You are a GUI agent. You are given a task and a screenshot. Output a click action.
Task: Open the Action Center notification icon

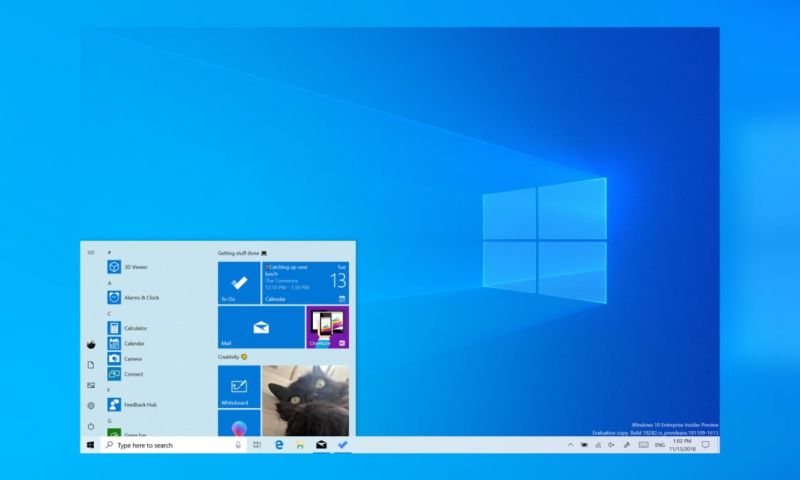[706, 445]
